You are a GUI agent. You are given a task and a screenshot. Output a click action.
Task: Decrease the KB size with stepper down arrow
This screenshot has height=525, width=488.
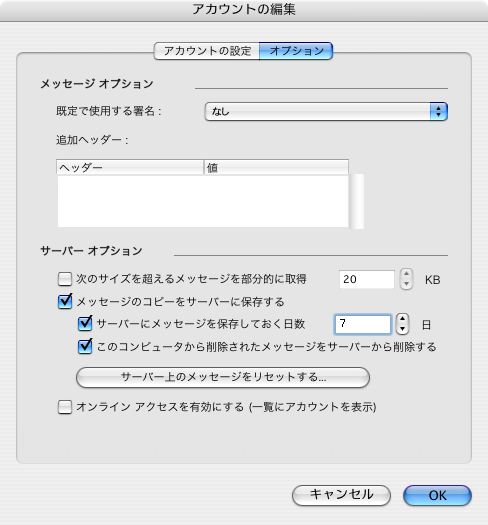pyautogui.click(x=406, y=284)
